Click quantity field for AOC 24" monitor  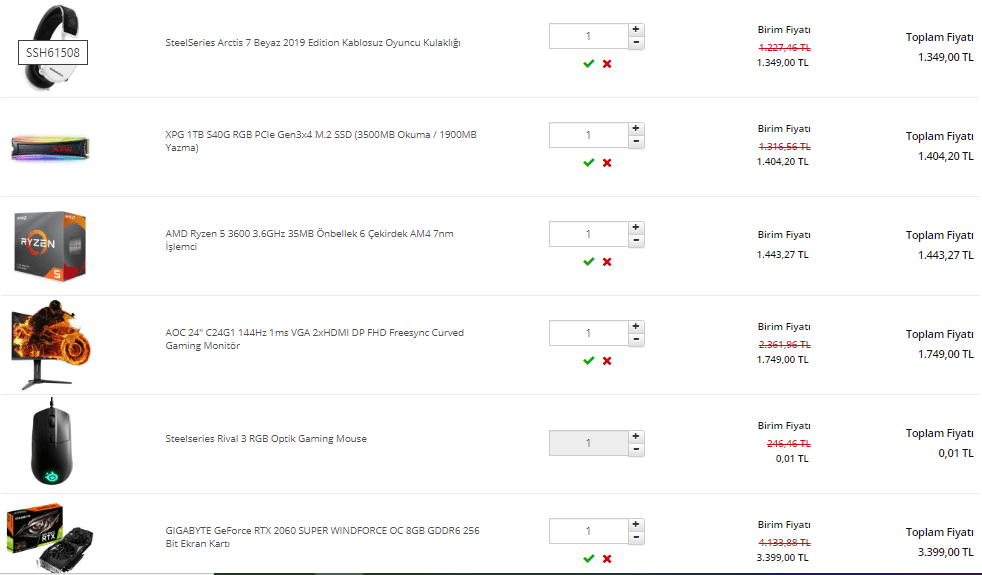click(x=589, y=333)
